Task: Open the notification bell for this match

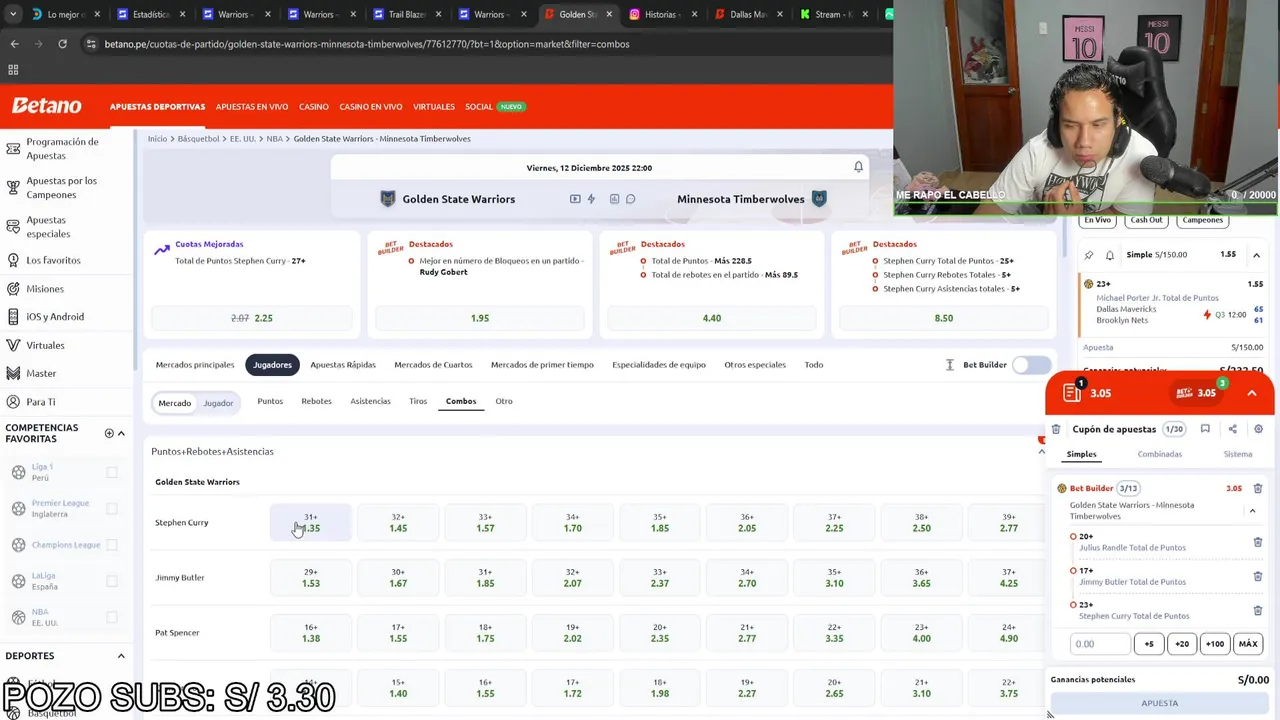Action: pyautogui.click(x=858, y=167)
